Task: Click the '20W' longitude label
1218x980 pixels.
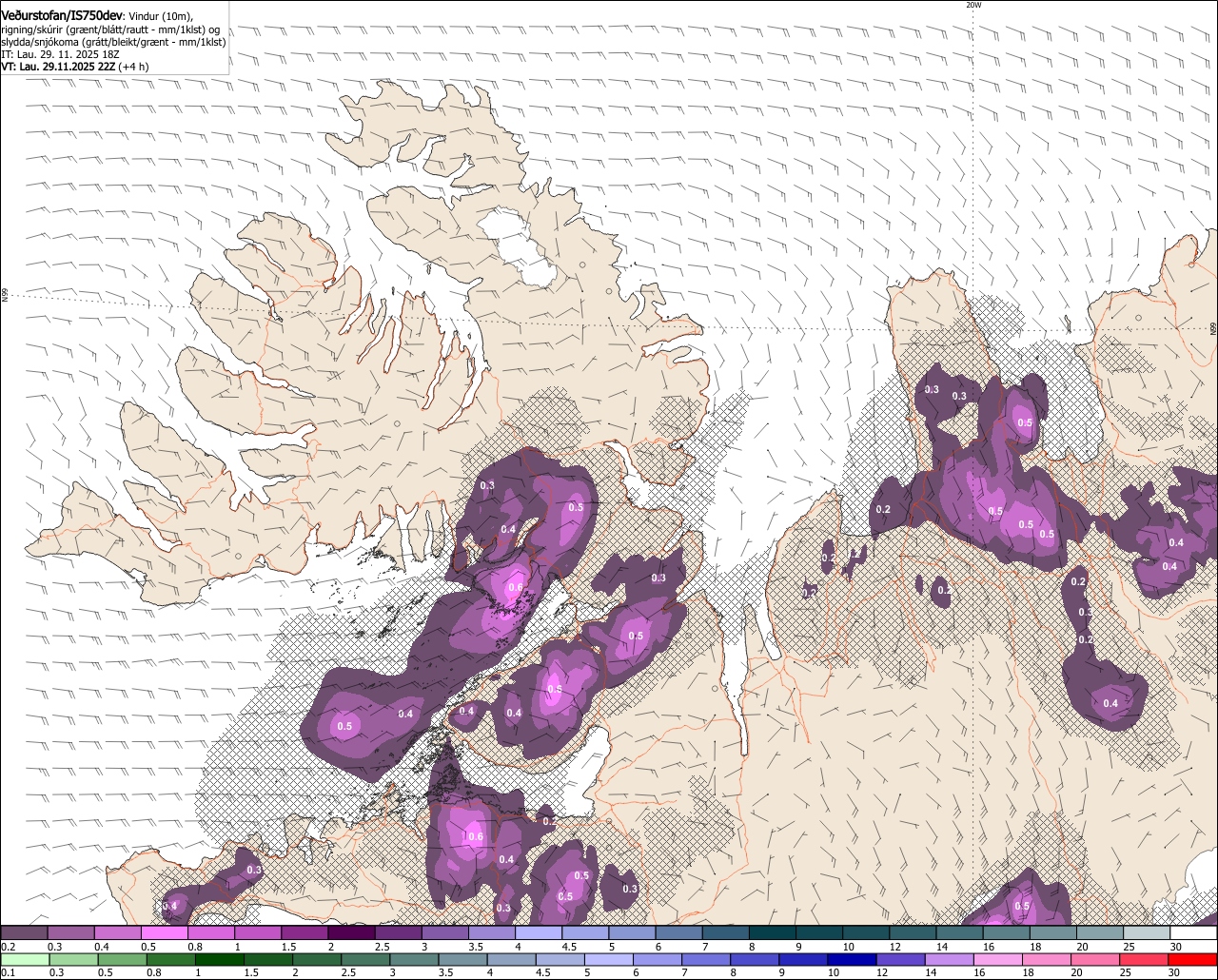Action: tap(972, 5)
